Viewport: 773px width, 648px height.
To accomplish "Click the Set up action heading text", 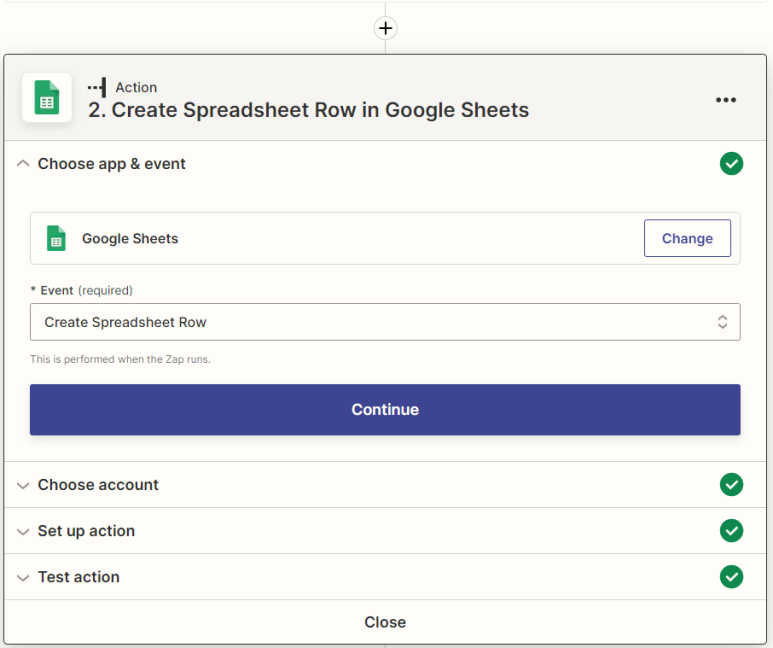I will (x=86, y=531).
